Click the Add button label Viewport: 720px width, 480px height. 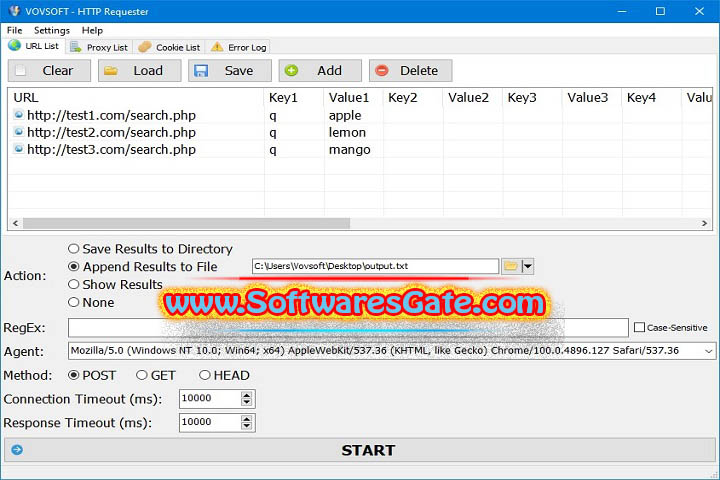click(329, 70)
